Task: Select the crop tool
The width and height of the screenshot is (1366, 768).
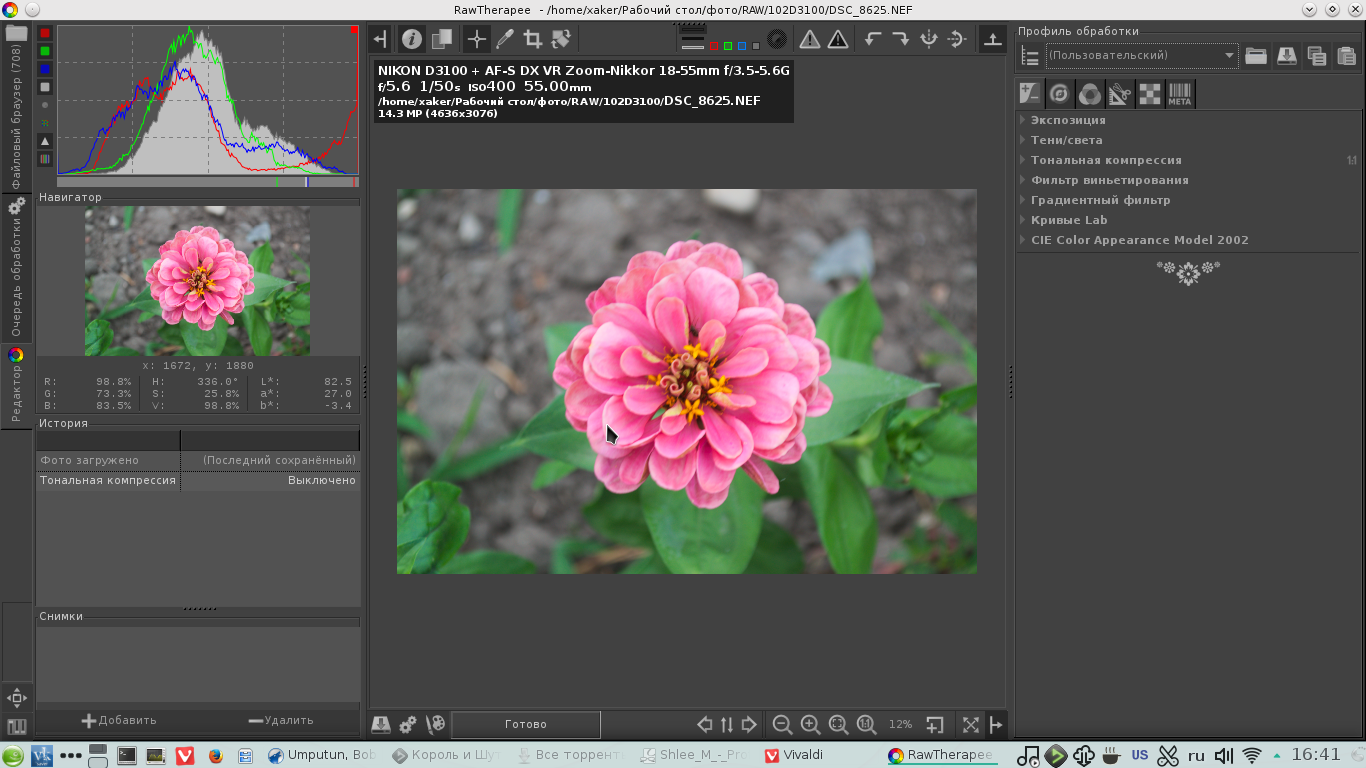Action: [533, 39]
